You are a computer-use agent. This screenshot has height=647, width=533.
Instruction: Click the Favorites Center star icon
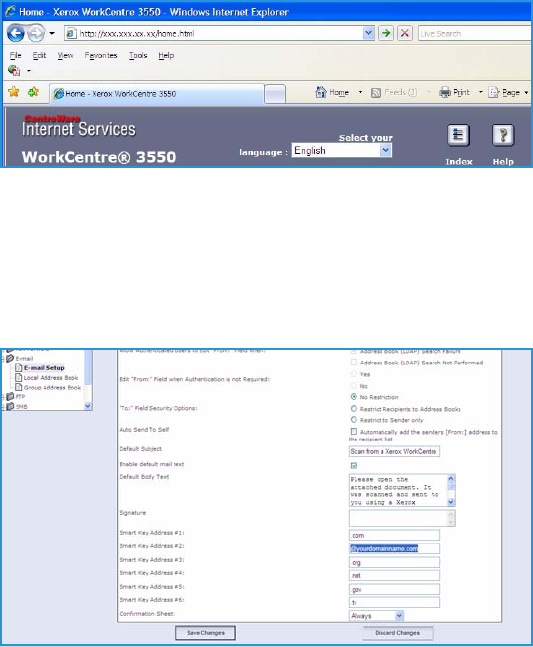tap(14, 92)
